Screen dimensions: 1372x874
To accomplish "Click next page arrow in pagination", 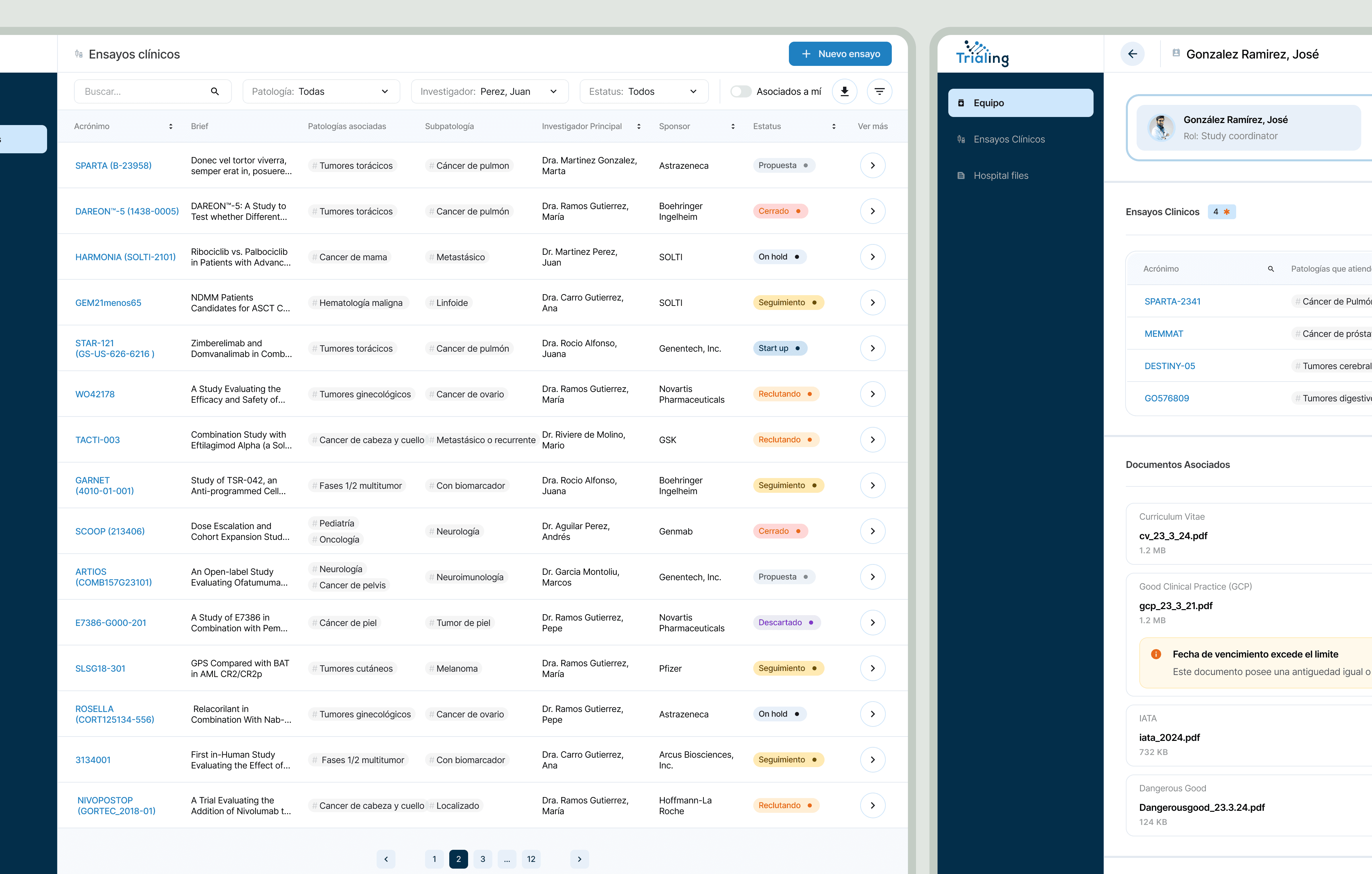I will click(579, 859).
